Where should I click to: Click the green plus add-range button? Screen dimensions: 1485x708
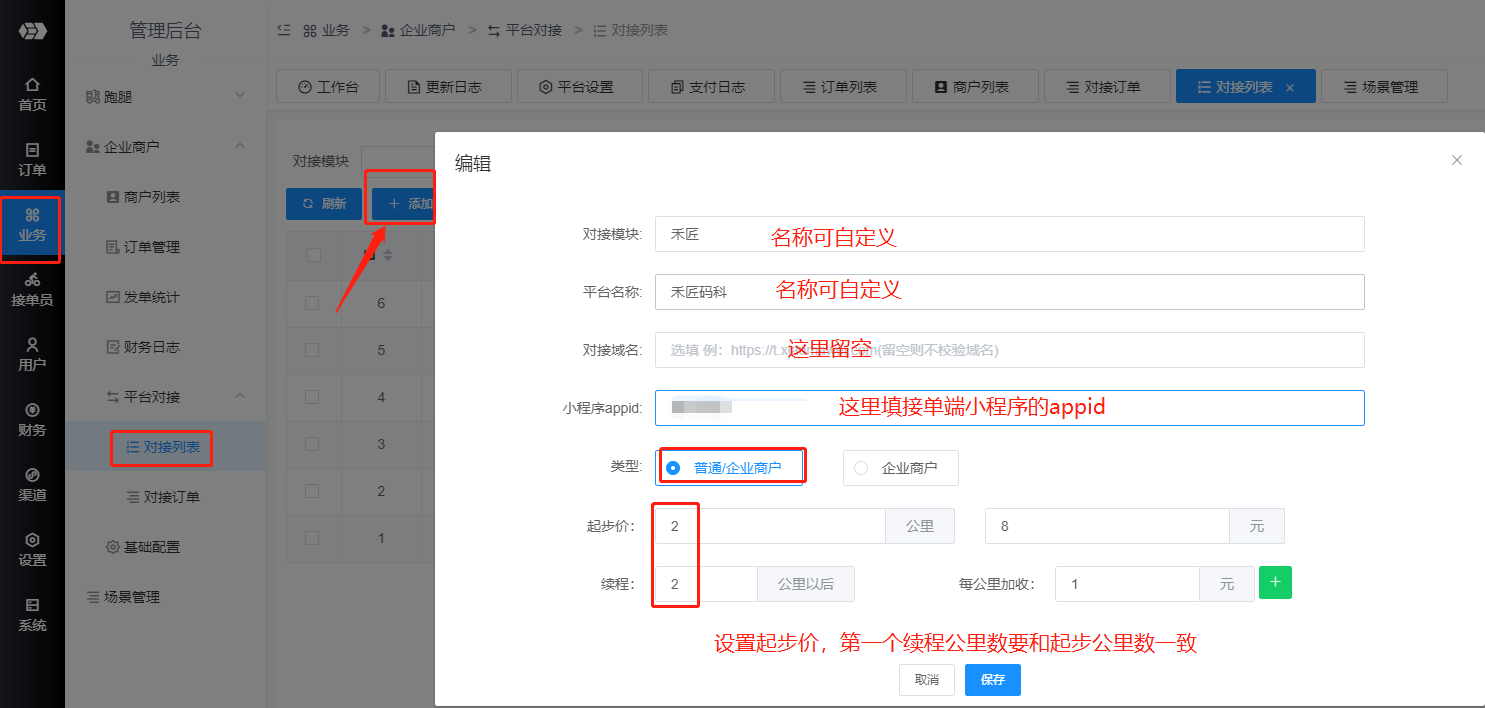1275,582
